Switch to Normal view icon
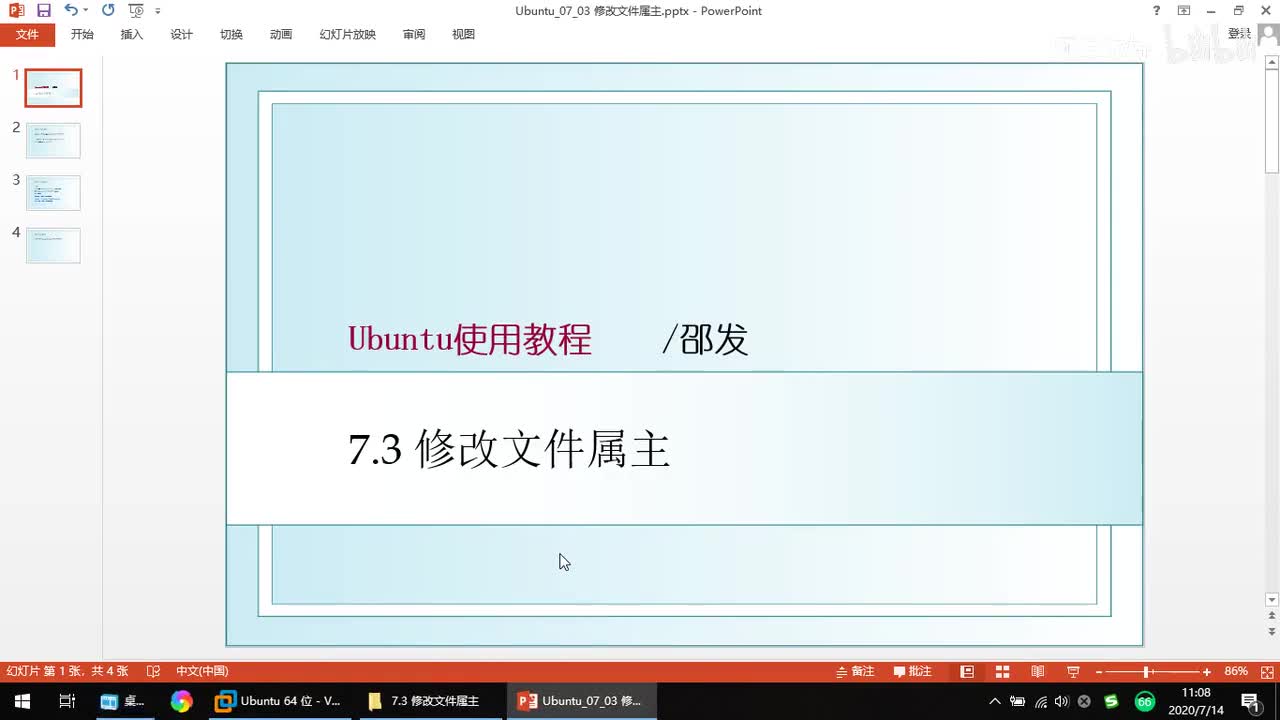This screenshot has height=720, width=1280. pyautogui.click(x=967, y=671)
